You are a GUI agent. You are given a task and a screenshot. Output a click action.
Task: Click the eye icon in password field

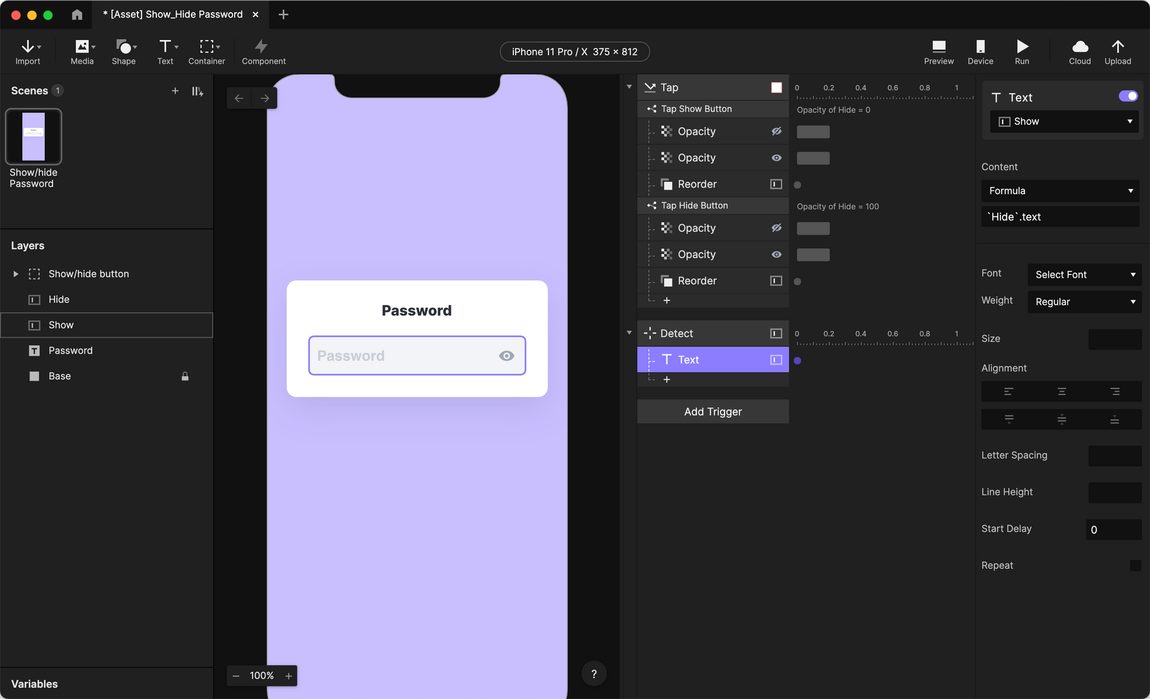506,356
